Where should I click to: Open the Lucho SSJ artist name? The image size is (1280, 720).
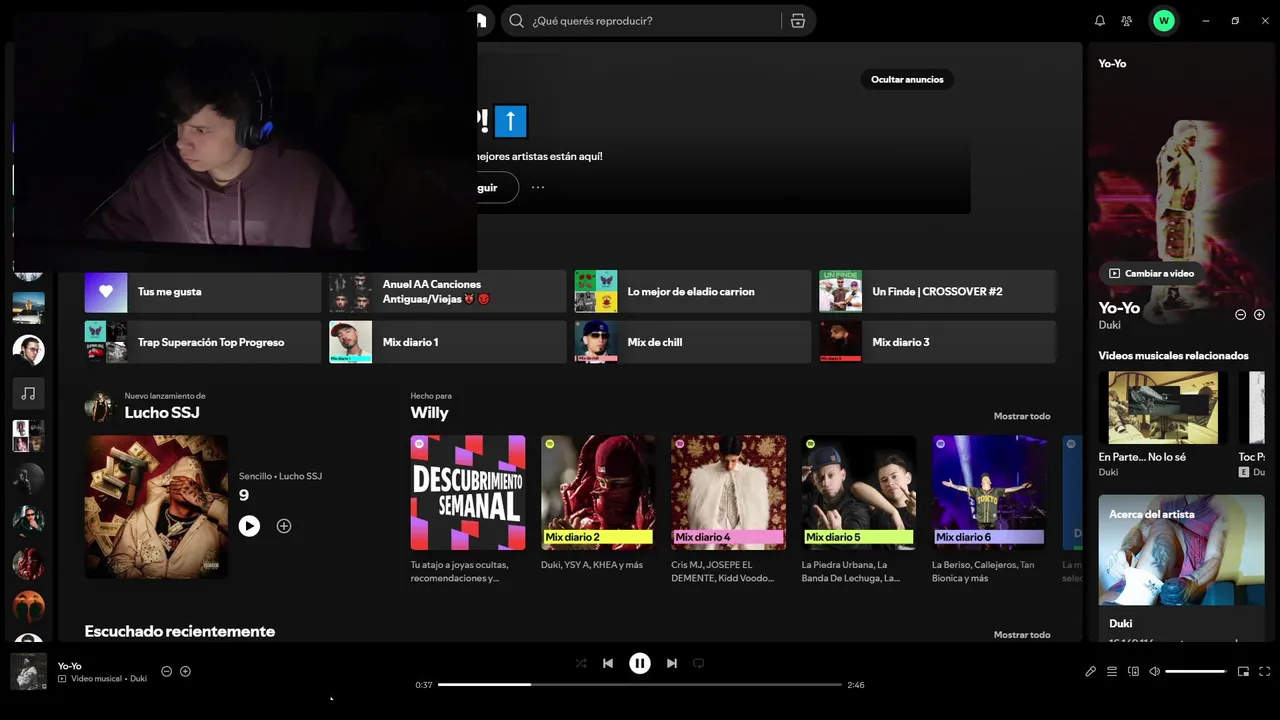(162, 413)
